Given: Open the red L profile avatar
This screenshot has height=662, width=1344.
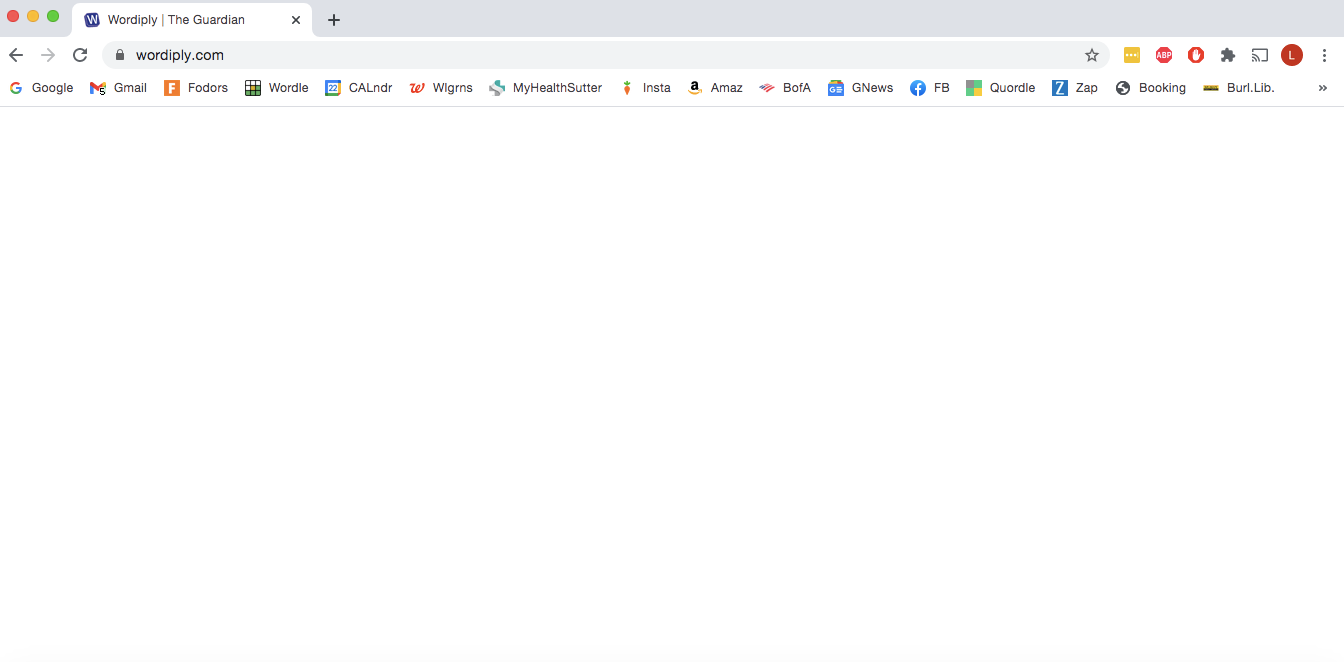Looking at the screenshot, I should (1292, 55).
